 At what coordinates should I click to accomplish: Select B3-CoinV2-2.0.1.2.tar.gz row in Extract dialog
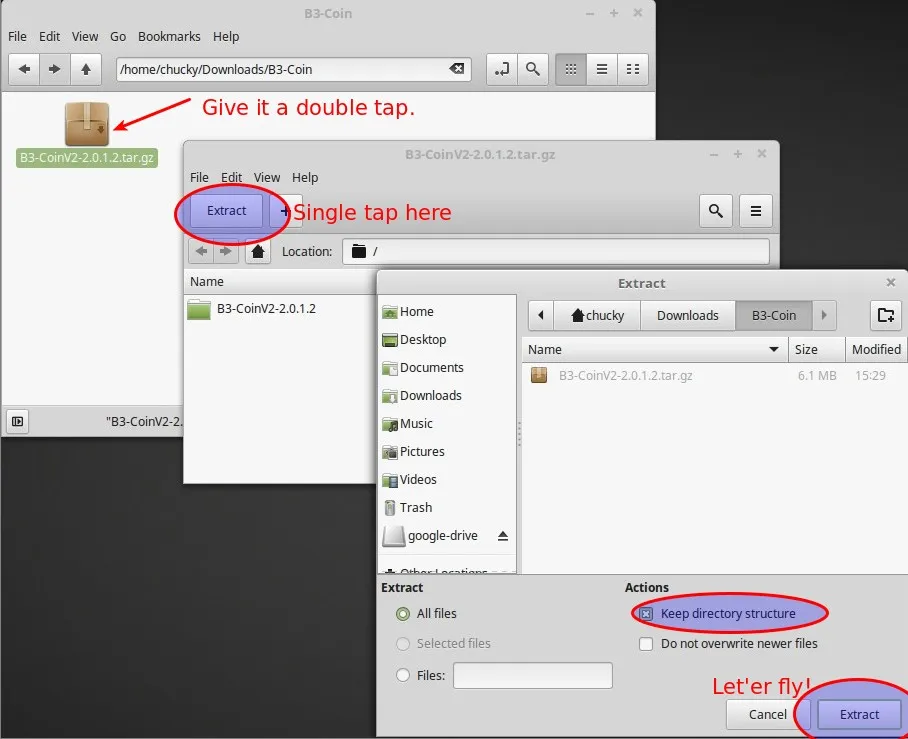coord(714,375)
